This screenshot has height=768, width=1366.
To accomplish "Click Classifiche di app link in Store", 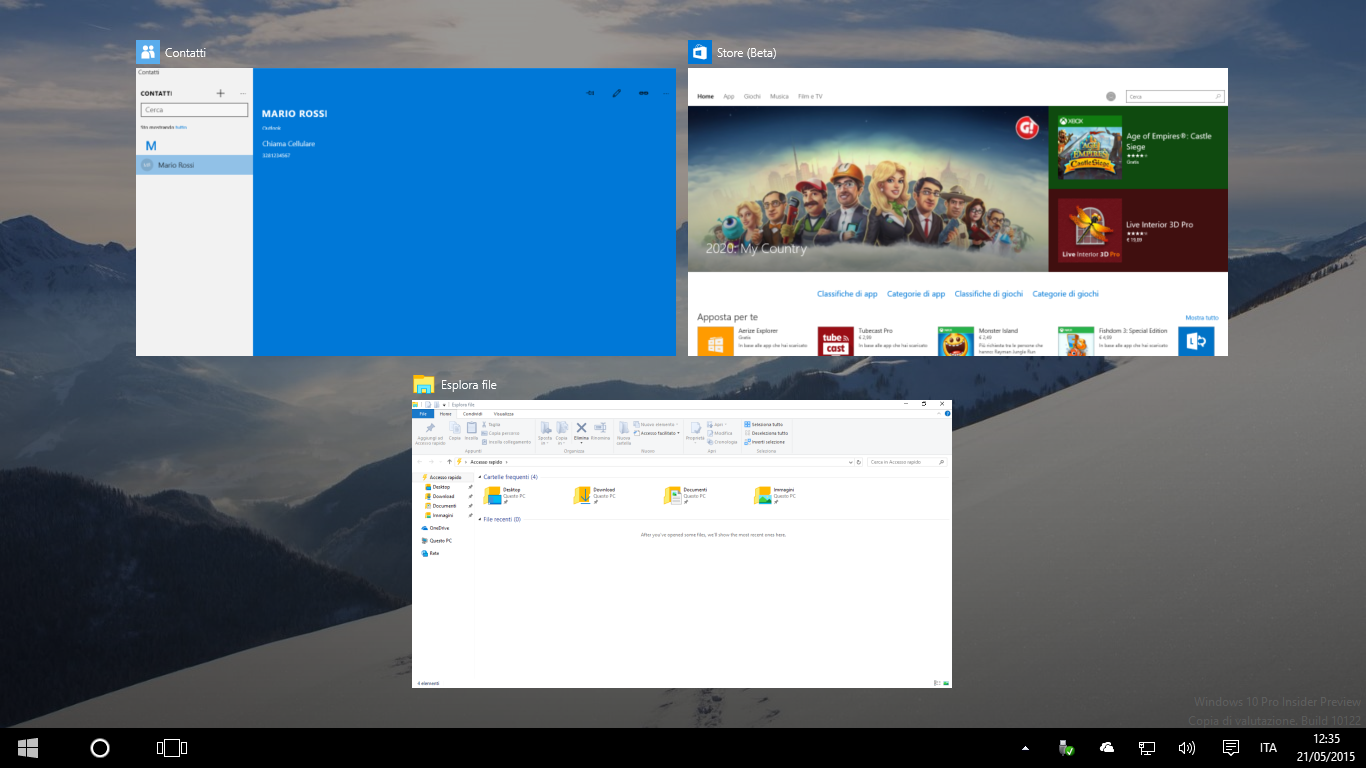I will [x=847, y=294].
